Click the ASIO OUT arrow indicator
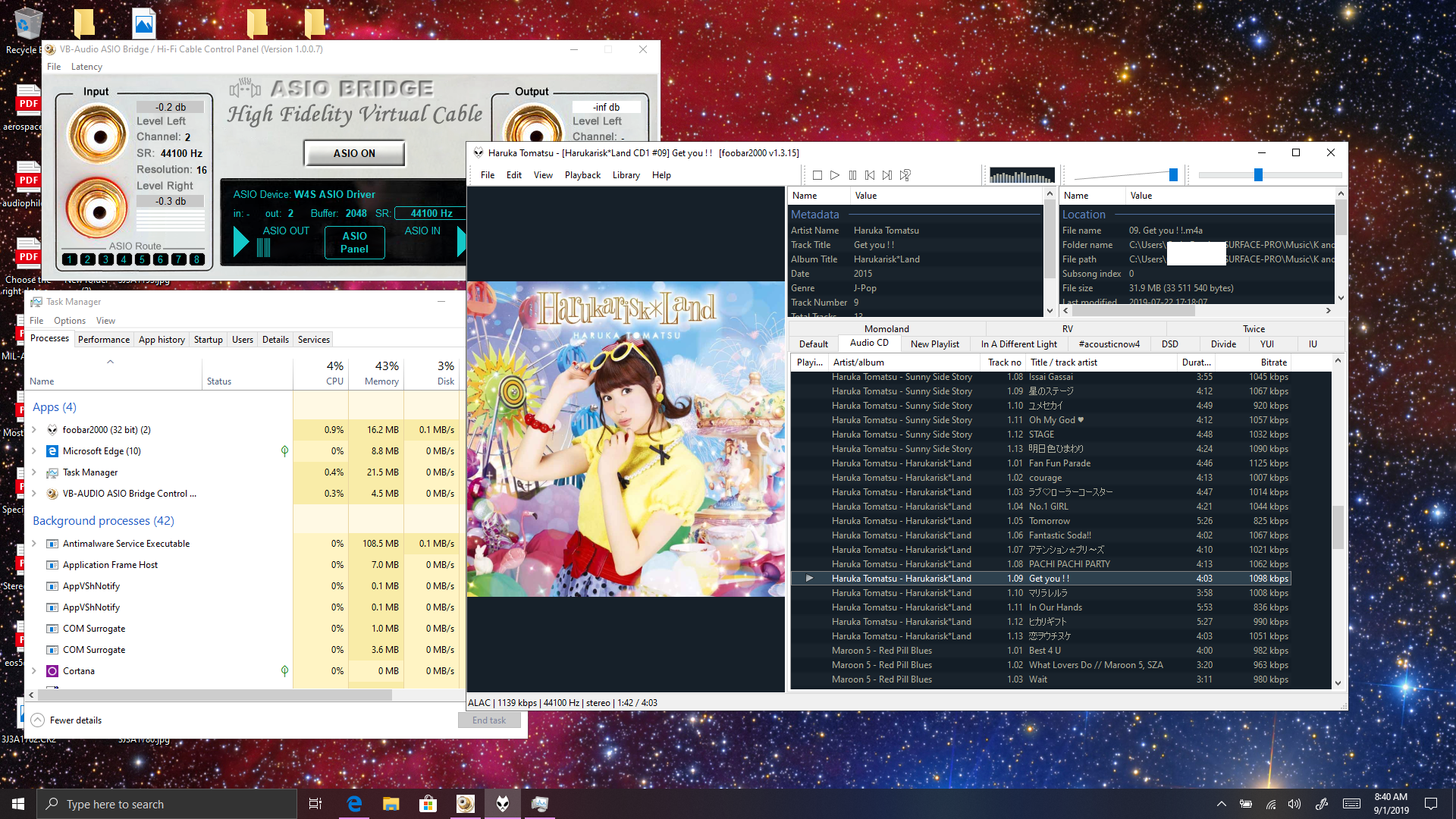 241,242
